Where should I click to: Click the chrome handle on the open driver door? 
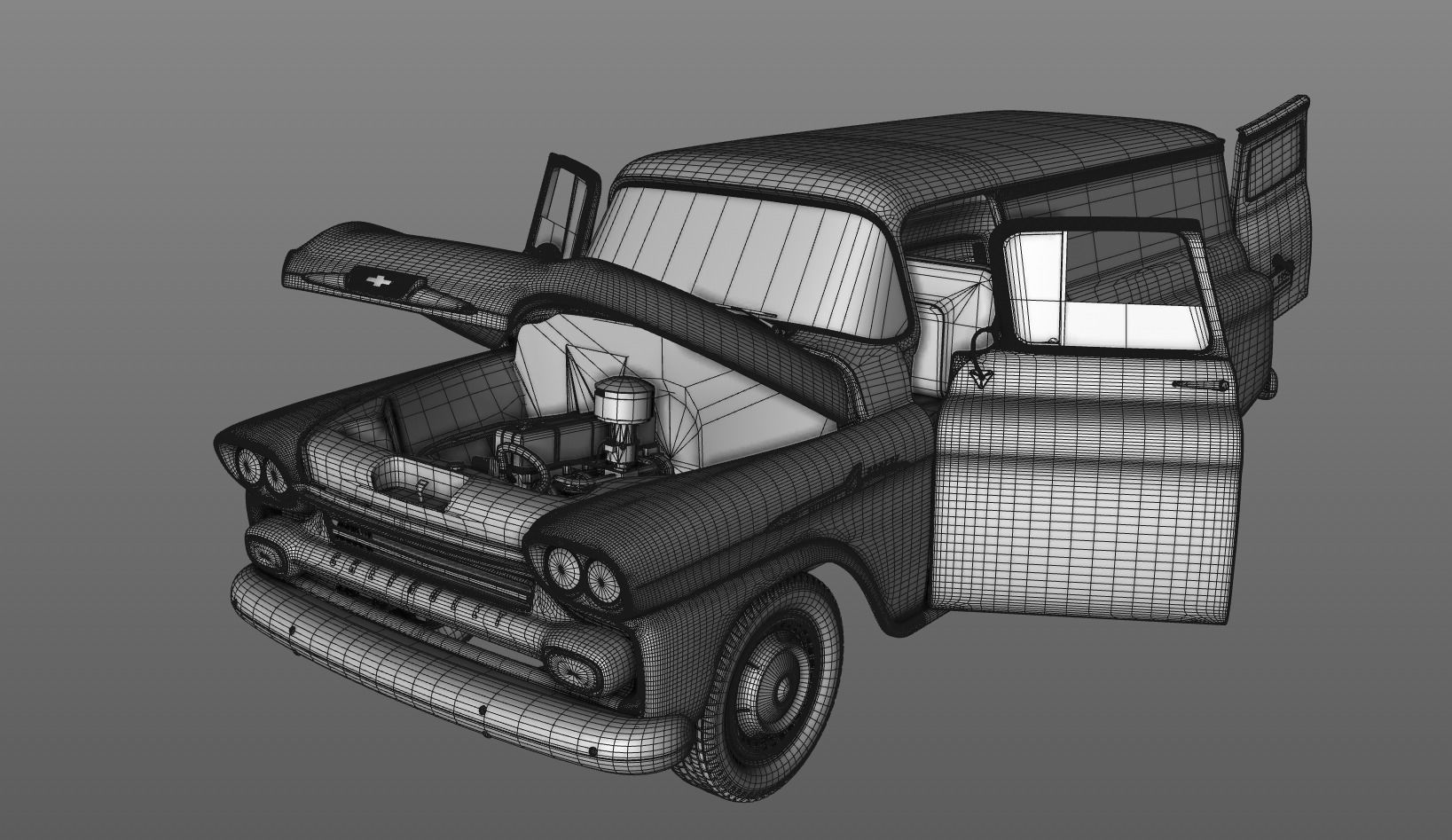[1199, 384]
